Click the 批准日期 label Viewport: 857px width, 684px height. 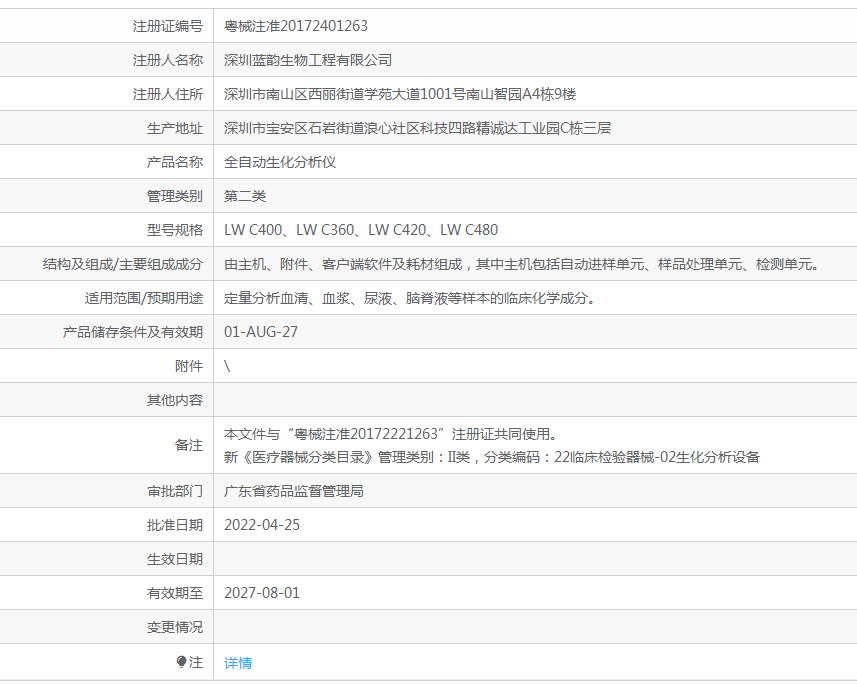(175, 525)
